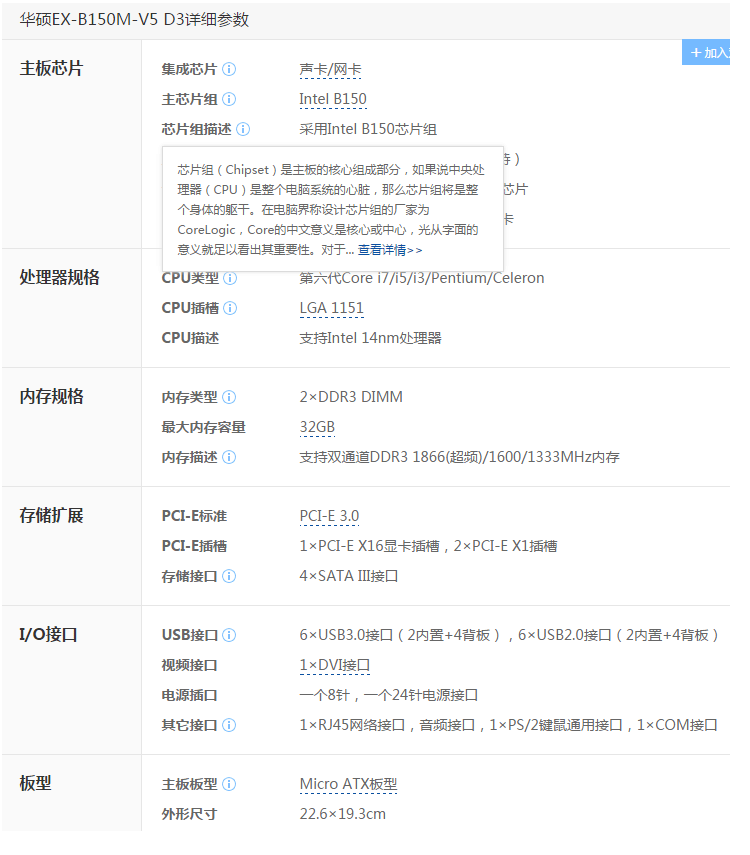Click info icon next to 其它接口
Viewport: 750px width, 855px height.
[x=230, y=725]
